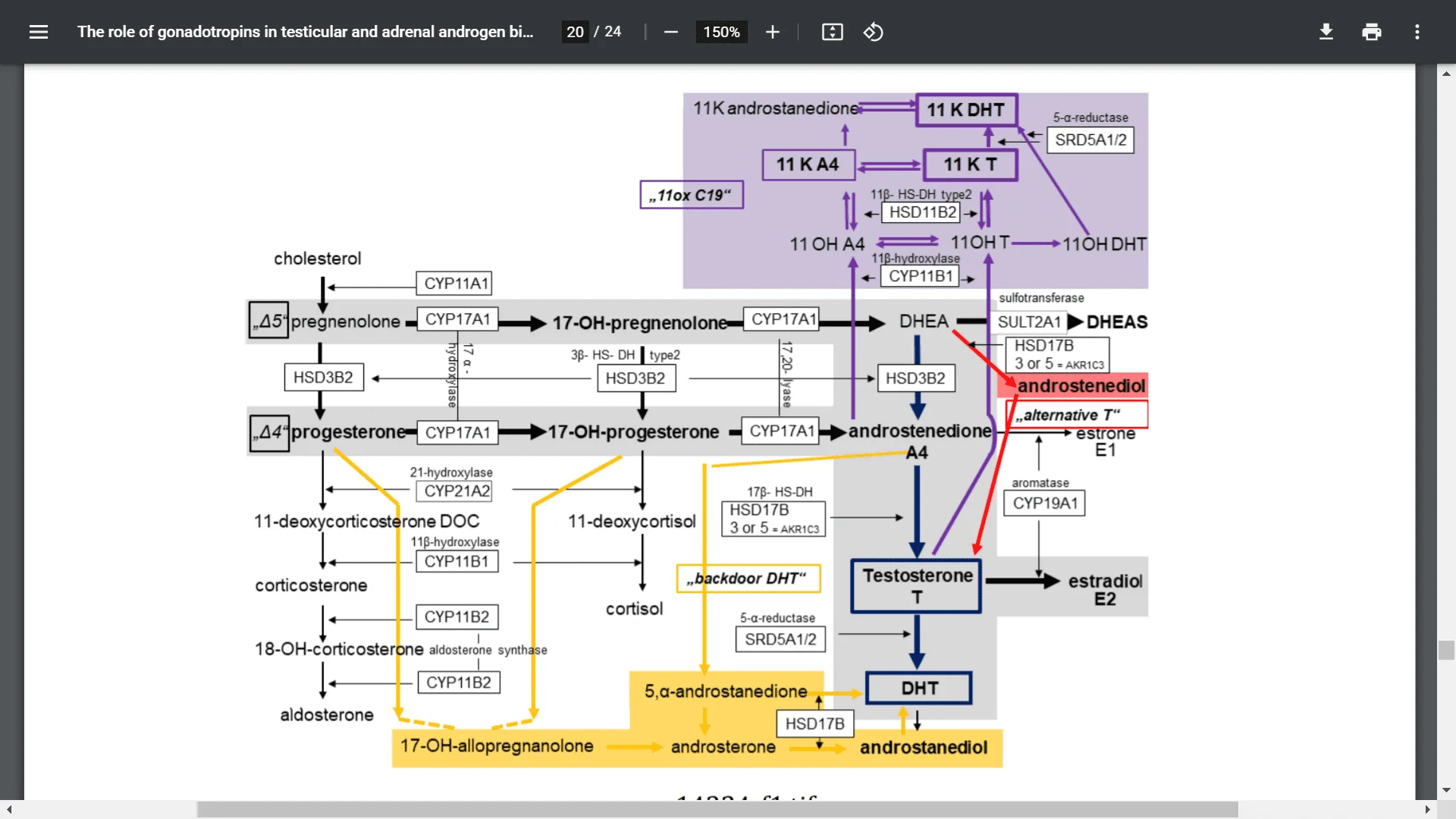Click the 'backdoor DHT' label
Image resolution: width=1456 pixels, height=819 pixels.
pyautogui.click(x=748, y=579)
